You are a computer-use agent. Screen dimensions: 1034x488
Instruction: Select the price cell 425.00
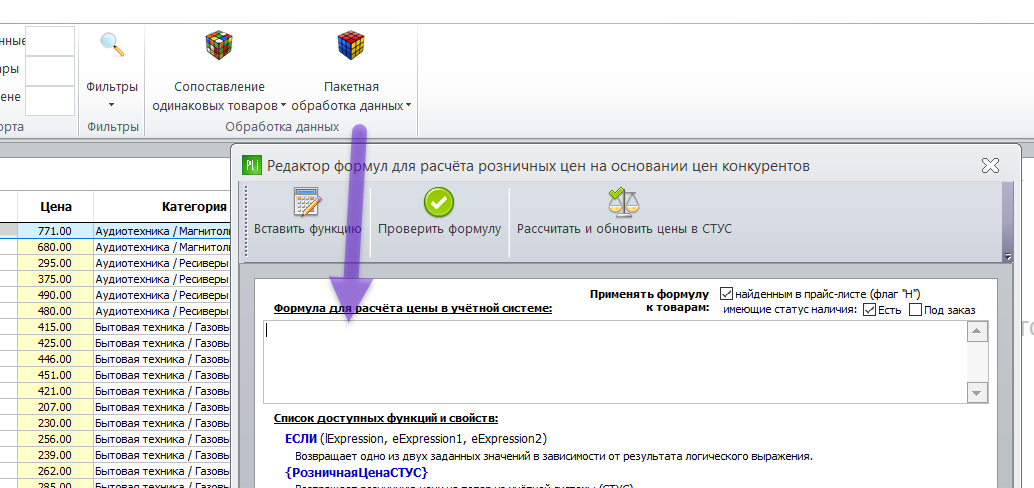click(55, 343)
